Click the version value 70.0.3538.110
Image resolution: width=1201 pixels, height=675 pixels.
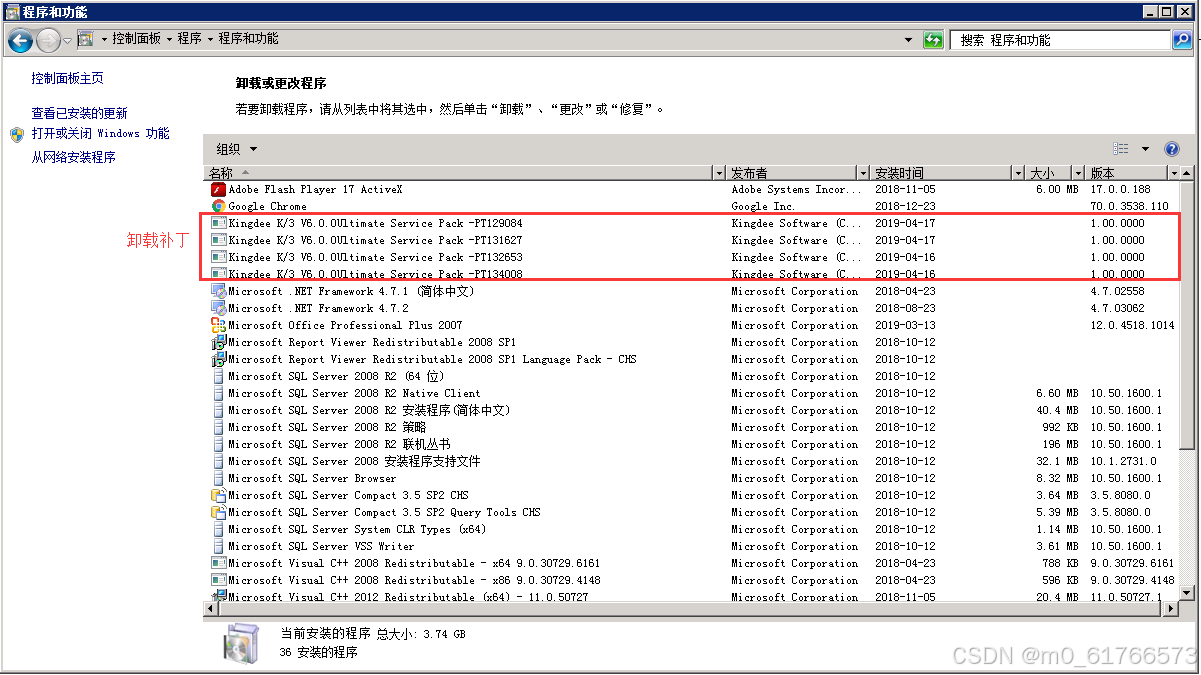[x=1129, y=206]
